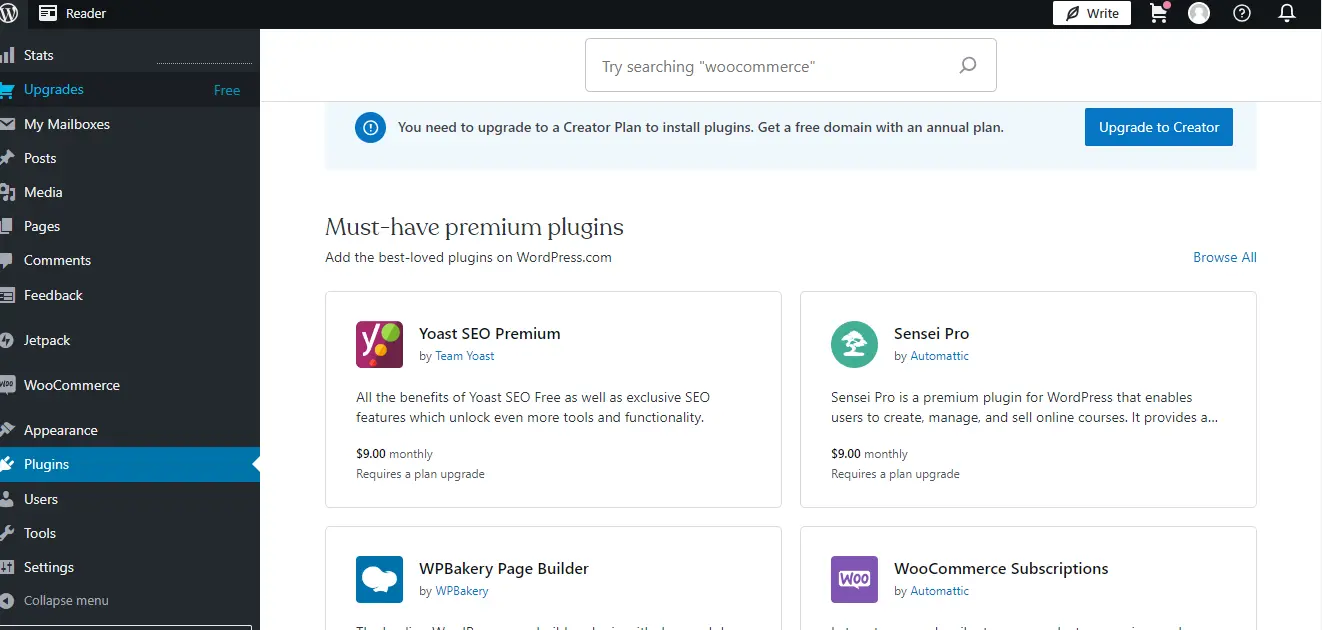
Task: Click the Upgrades cart icon in sidebar
Action: pyautogui.click(x=6, y=90)
